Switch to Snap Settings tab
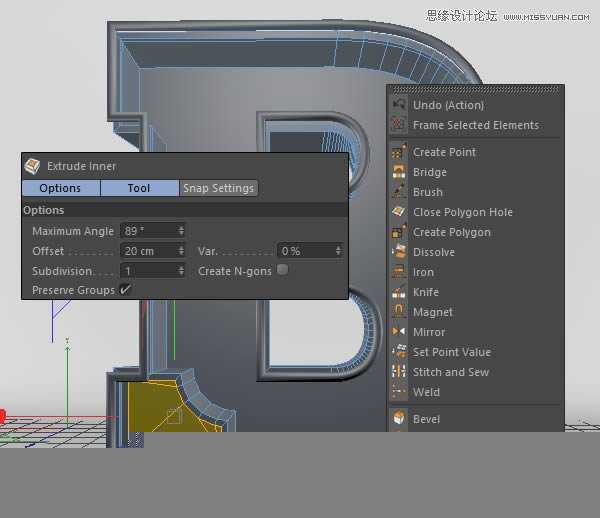The height and width of the screenshot is (518, 600). [218, 188]
